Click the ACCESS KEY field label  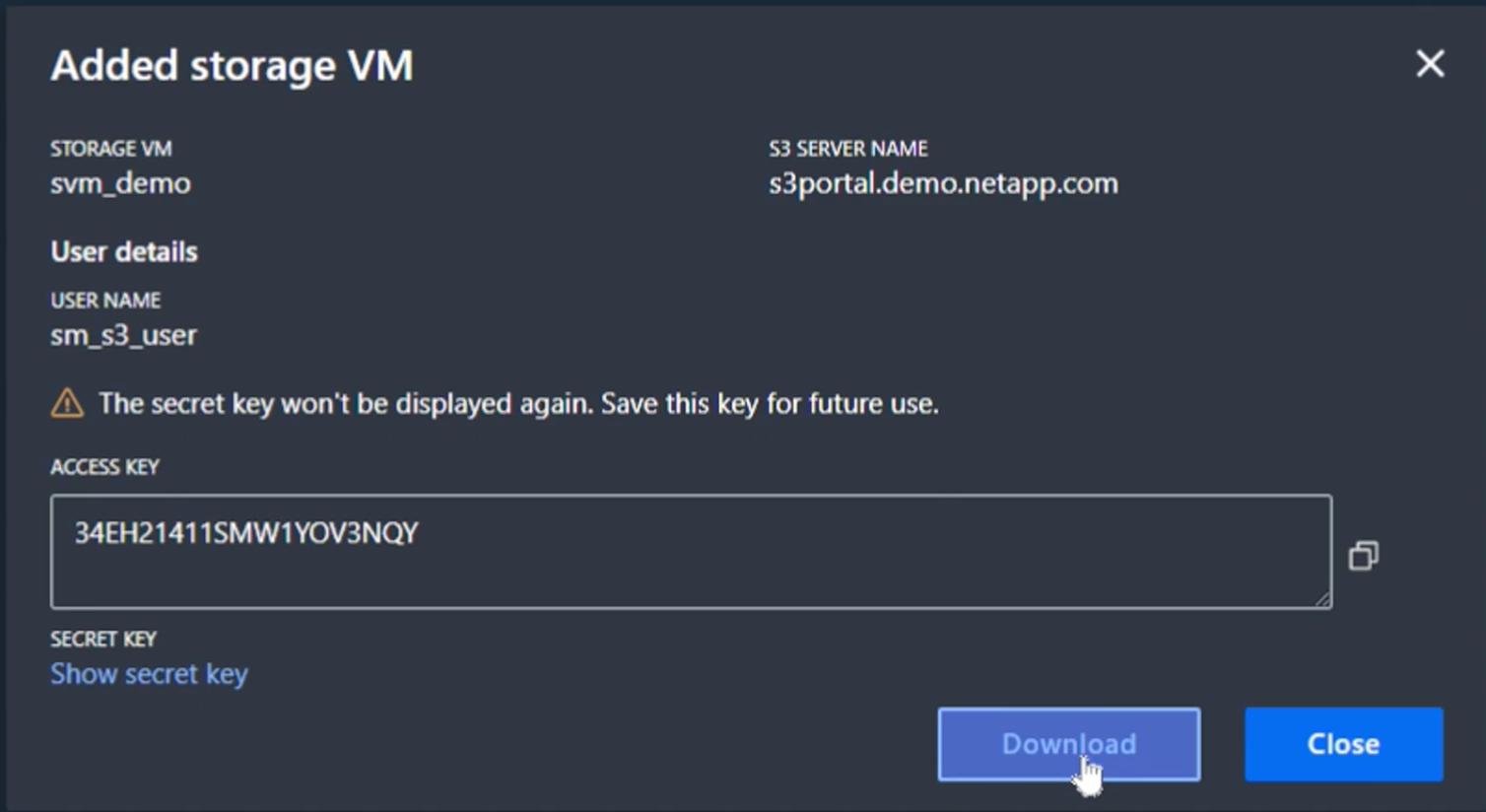click(104, 467)
